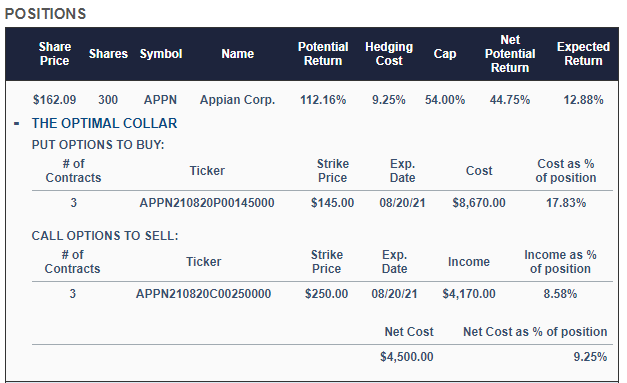Select the 12.88% expected return value
Screen dimensions: 627x383
(583, 100)
